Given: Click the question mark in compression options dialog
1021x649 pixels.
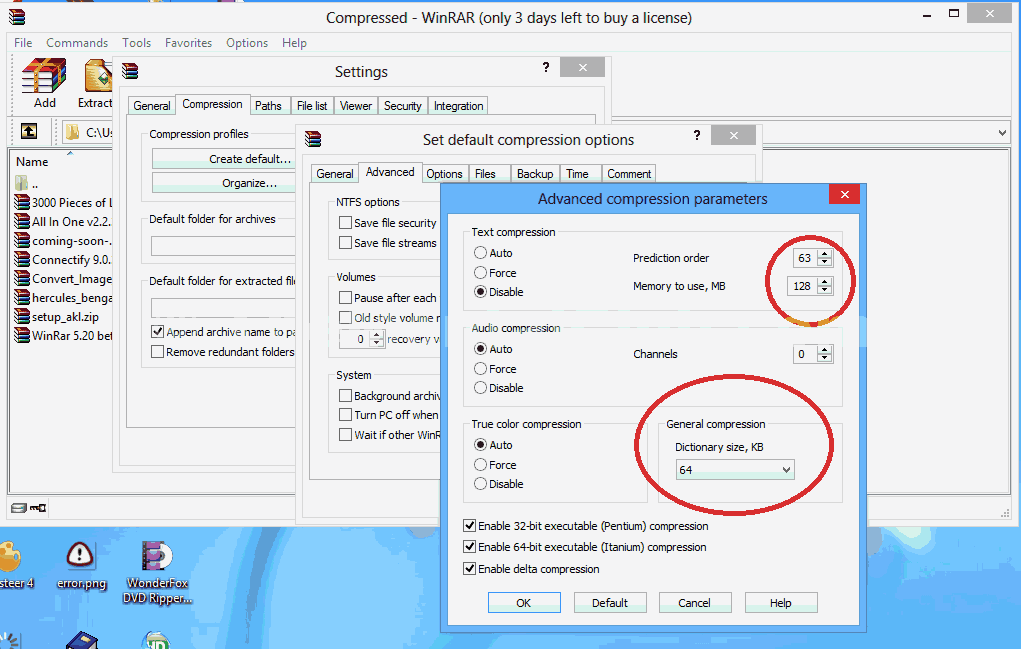Looking at the screenshot, I should 697,135.
